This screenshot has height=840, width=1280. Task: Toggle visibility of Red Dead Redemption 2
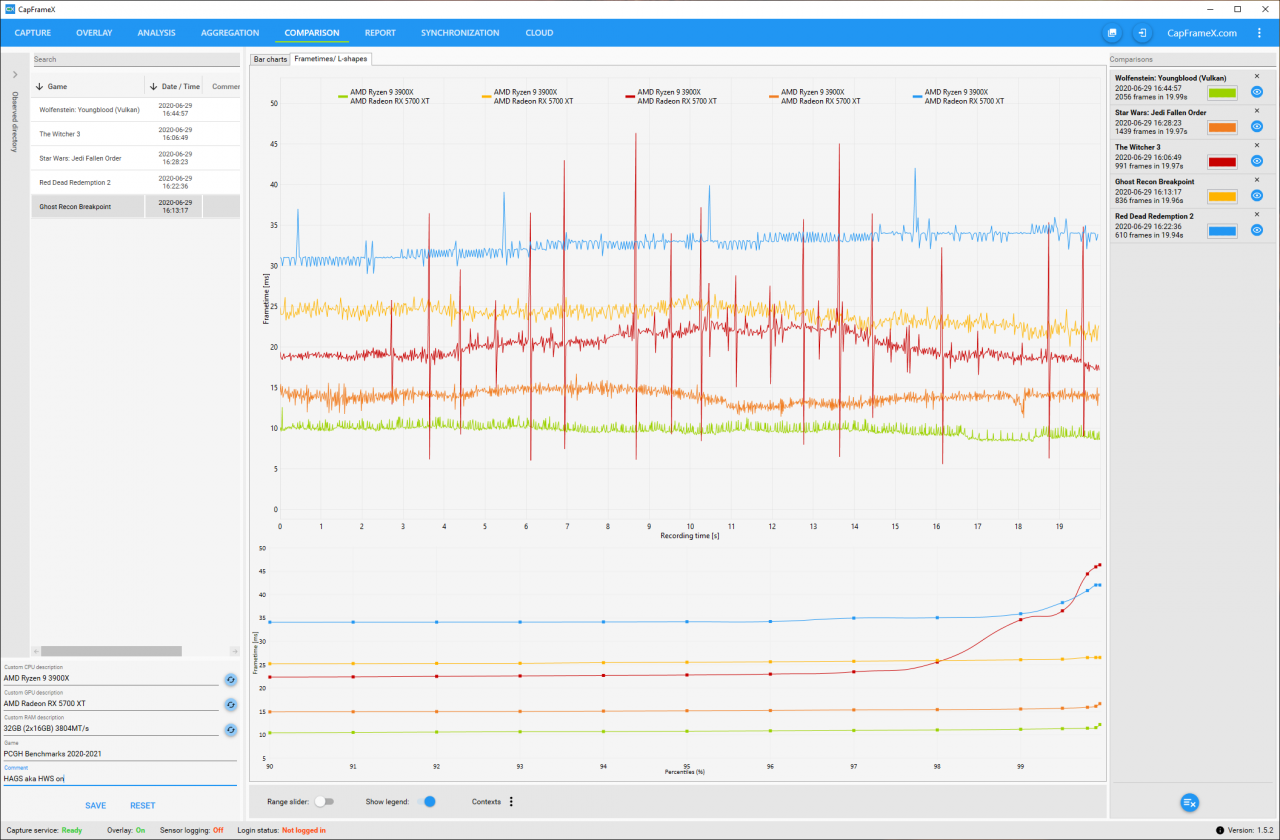(x=1257, y=230)
